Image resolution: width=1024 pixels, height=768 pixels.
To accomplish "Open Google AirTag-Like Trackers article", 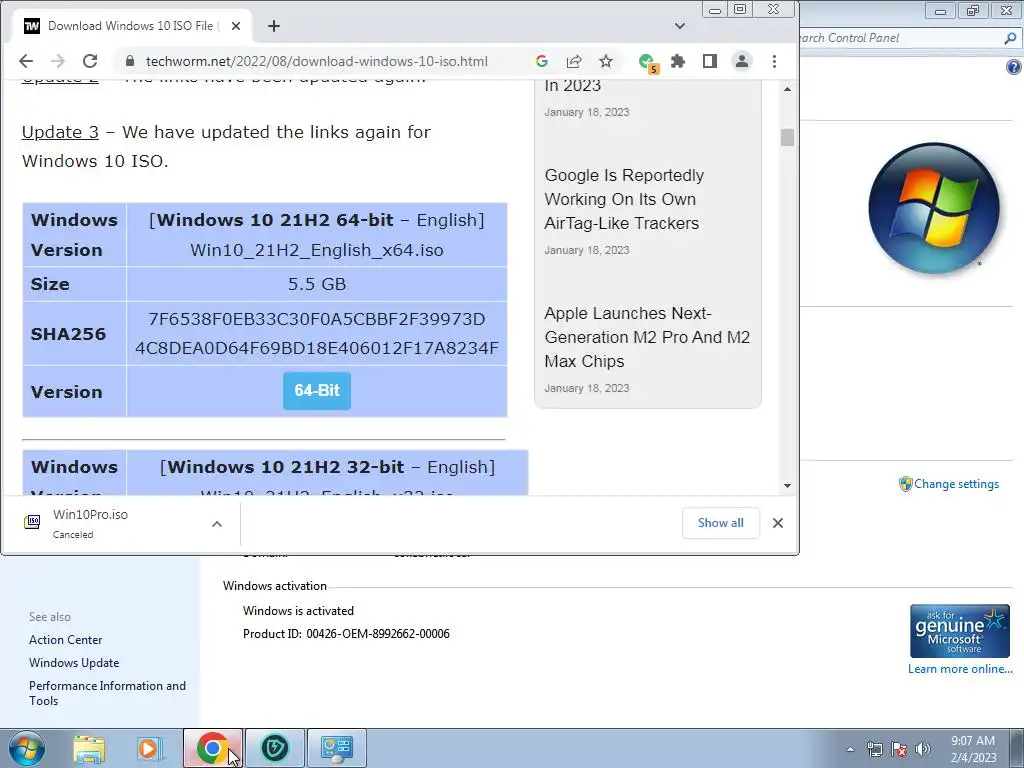I will click(x=624, y=199).
